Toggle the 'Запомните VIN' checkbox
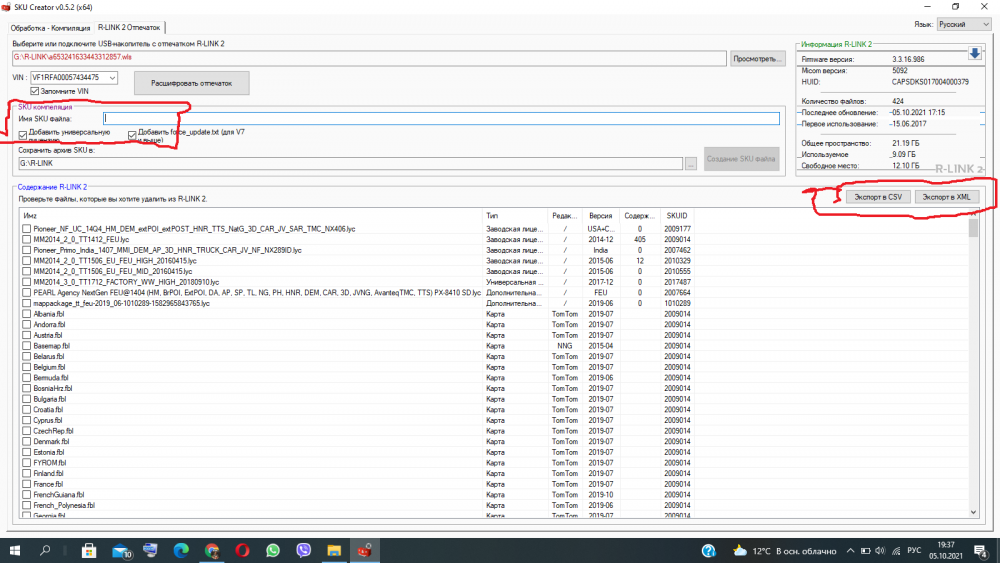This screenshot has height=563, width=1000. (x=34, y=91)
